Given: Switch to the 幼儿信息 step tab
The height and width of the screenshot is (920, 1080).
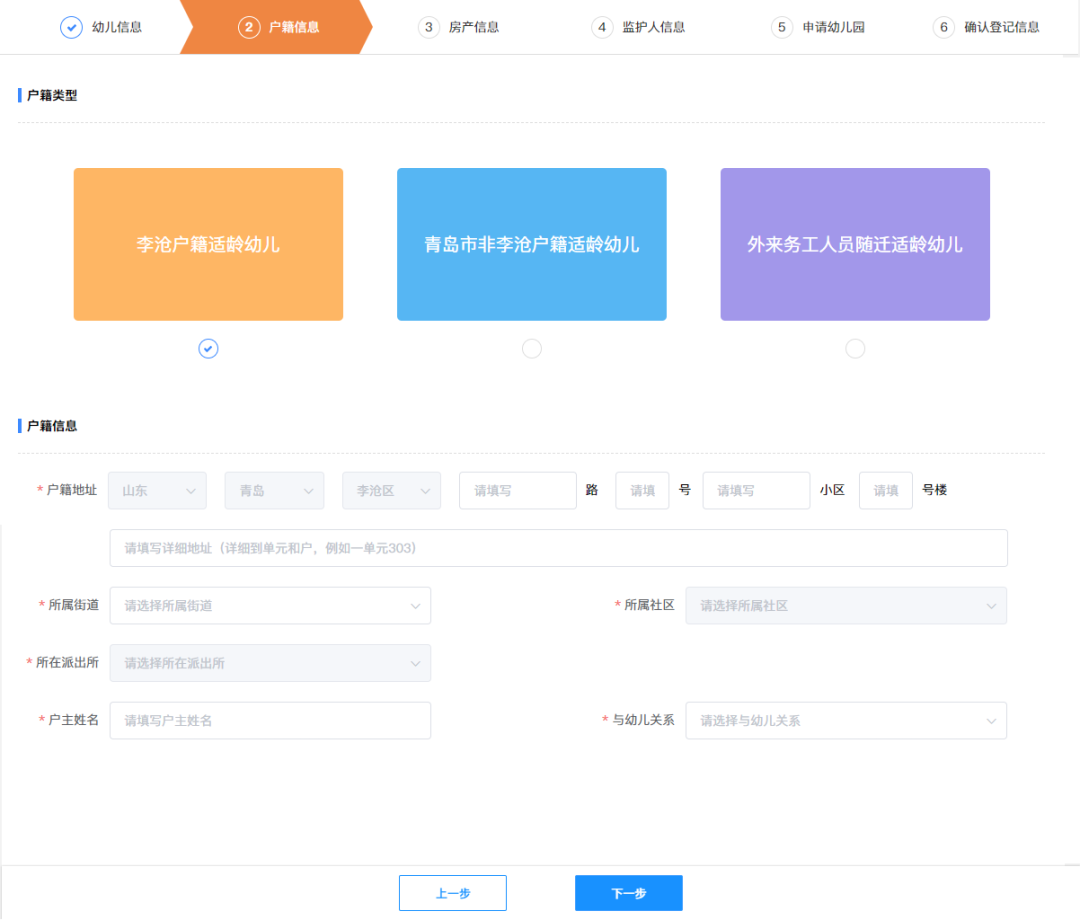Looking at the screenshot, I should pos(117,27).
